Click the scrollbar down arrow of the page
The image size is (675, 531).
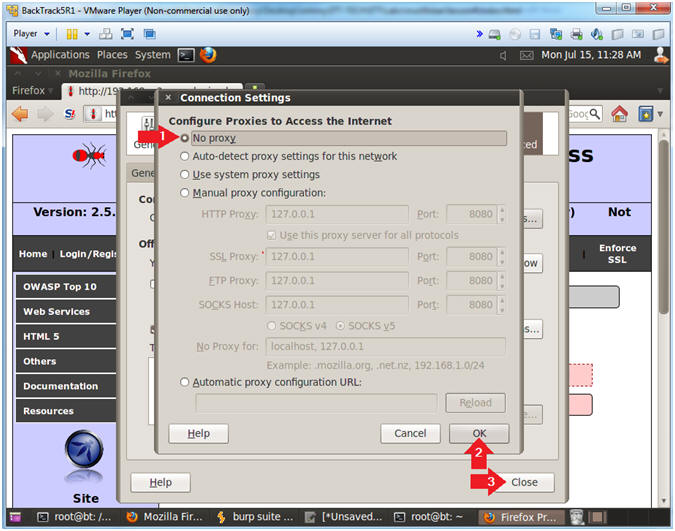(664, 501)
